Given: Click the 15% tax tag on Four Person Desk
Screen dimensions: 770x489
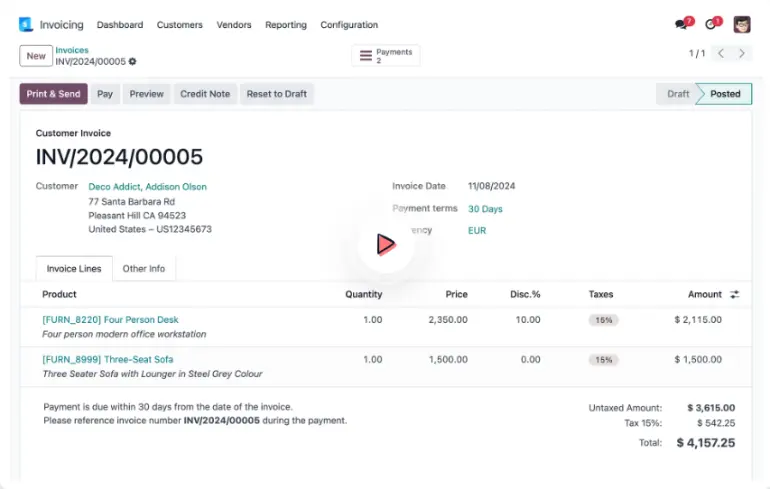Looking at the screenshot, I should [603, 320].
